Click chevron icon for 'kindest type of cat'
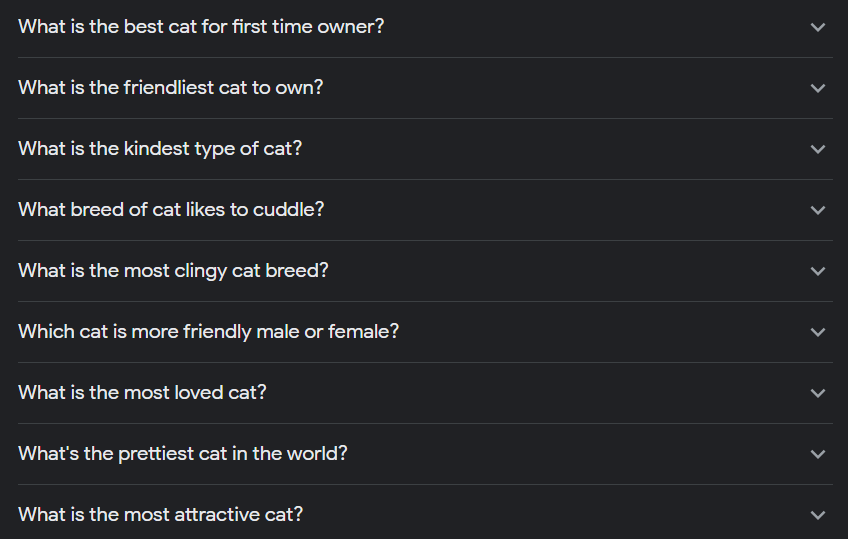 818,149
